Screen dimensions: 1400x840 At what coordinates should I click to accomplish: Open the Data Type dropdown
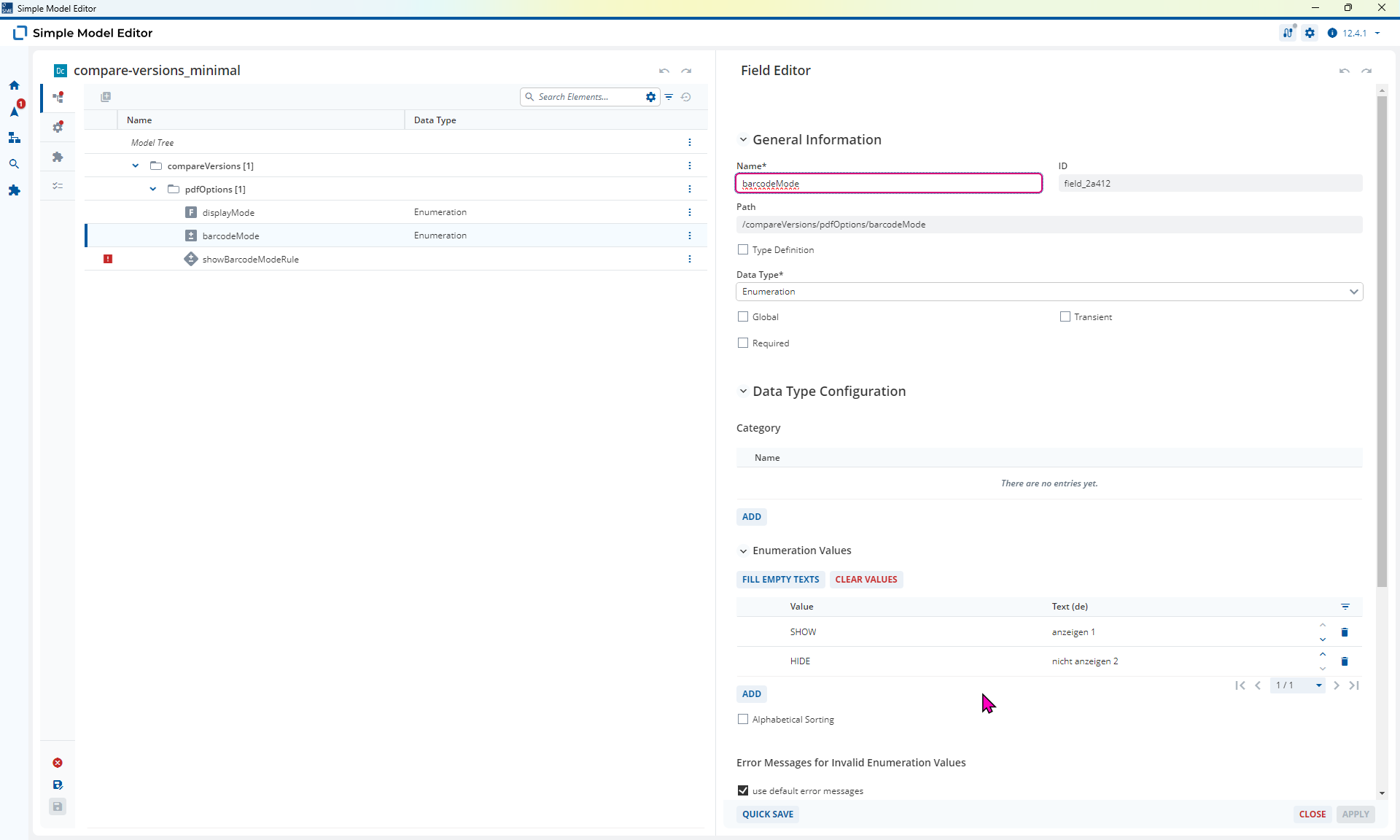(1049, 292)
